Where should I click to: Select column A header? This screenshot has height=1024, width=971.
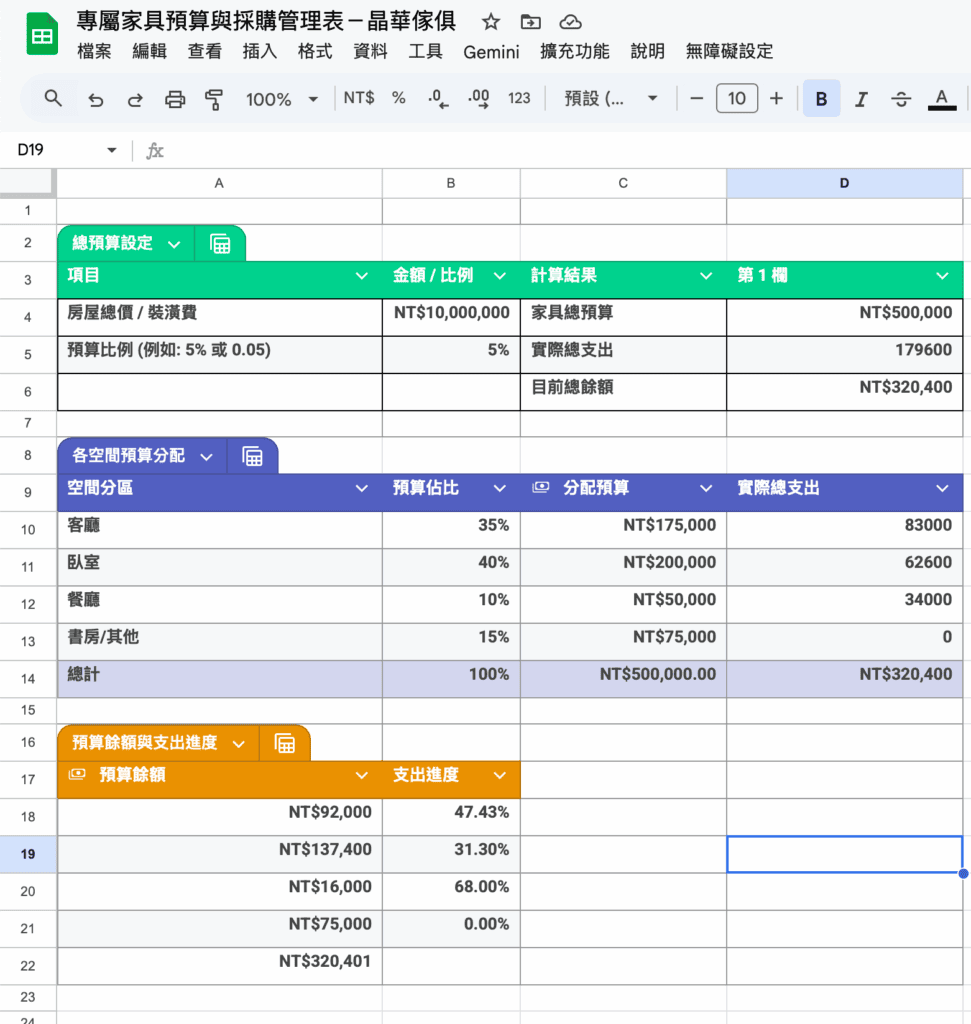click(x=219, y=184)
